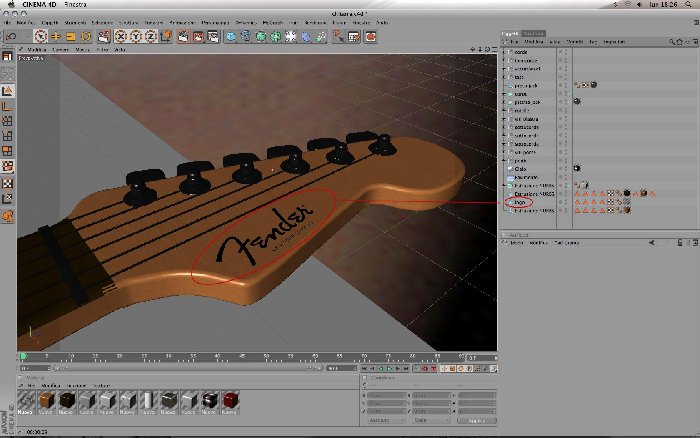This screenshot has width=700, height=438.
Task: Click the red icon at toolbar end
Action: 370,36
